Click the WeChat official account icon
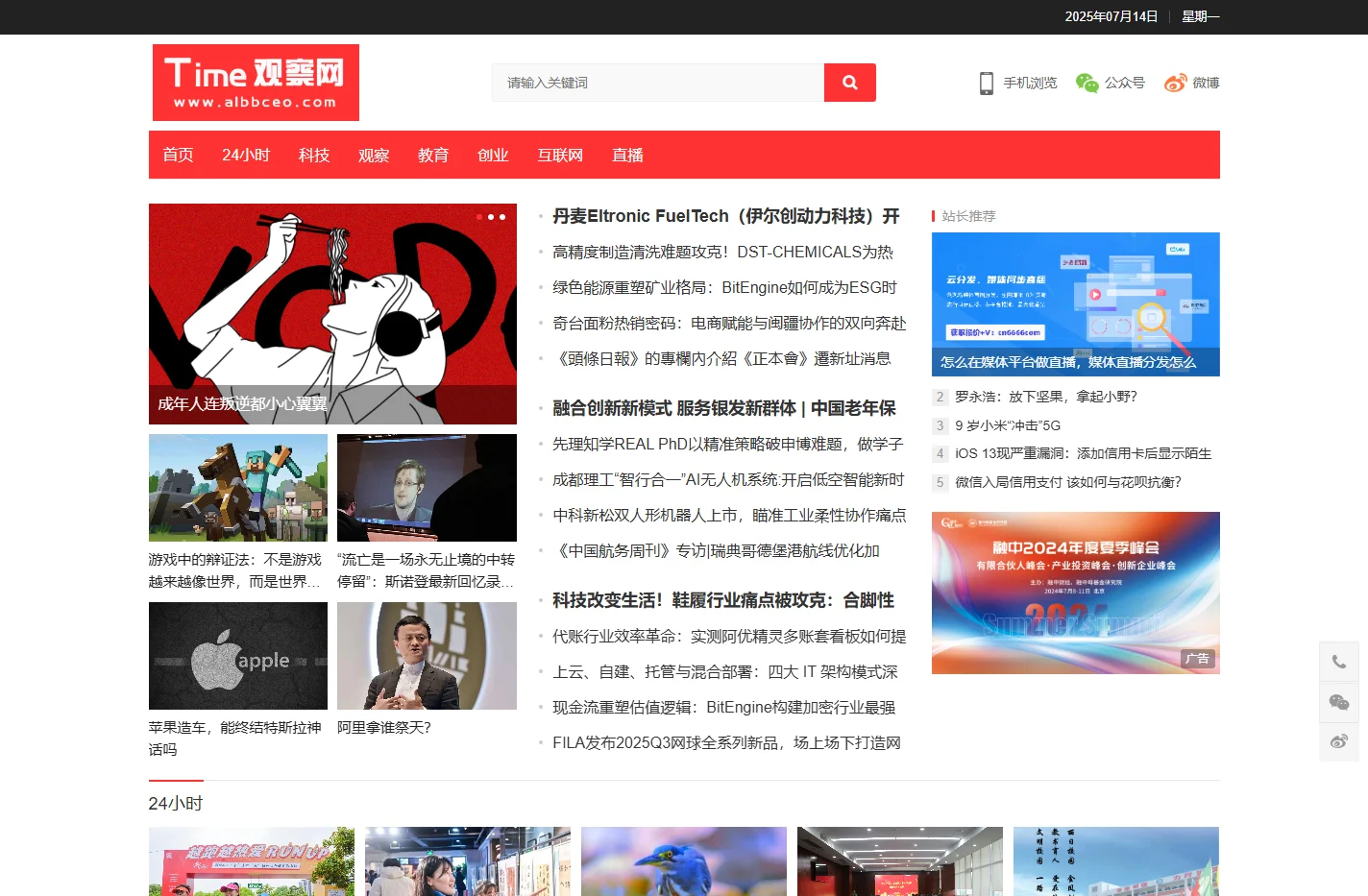 [1087, 84]
